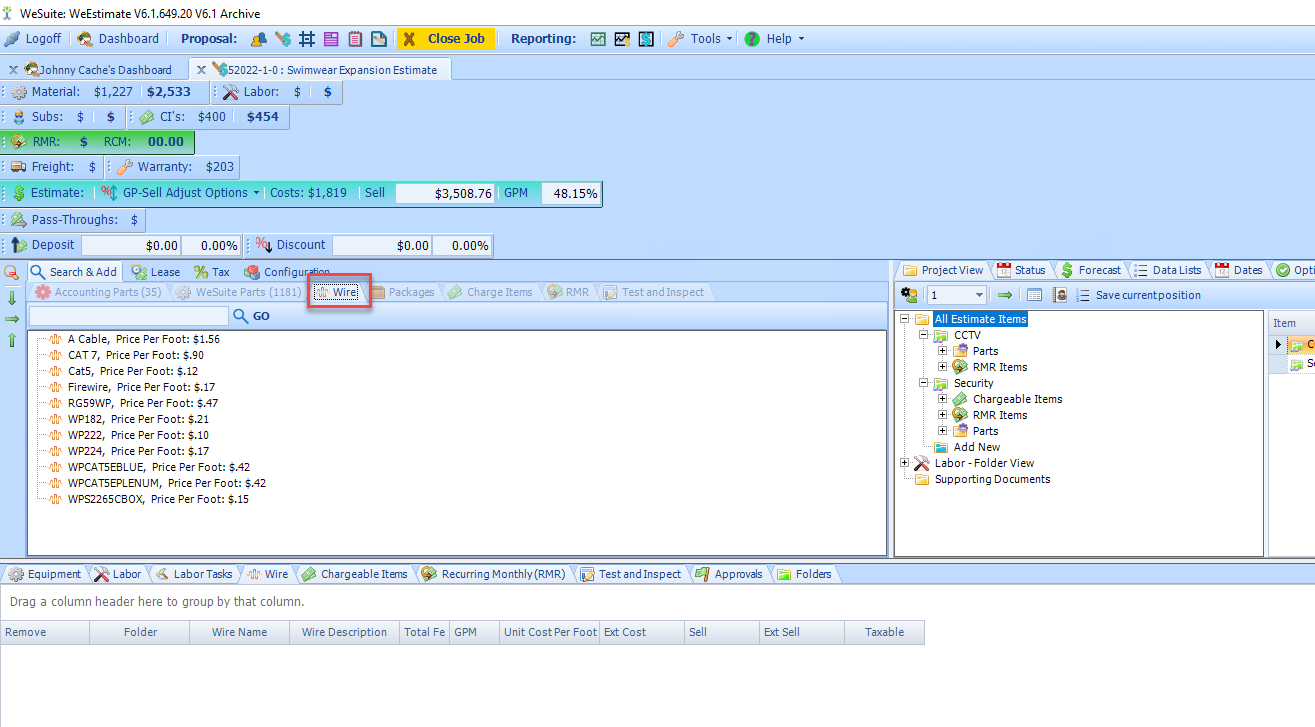Click the green up arrow in left strip
The width and height of the screenshot is (1315, 727).
[12, 341]
